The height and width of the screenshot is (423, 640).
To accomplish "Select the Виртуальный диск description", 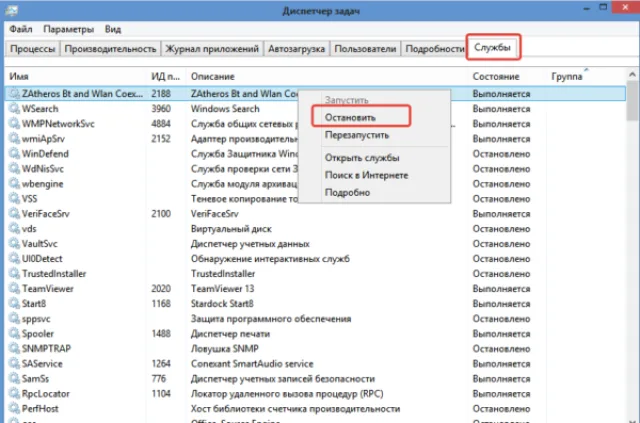I will point(231,229).
